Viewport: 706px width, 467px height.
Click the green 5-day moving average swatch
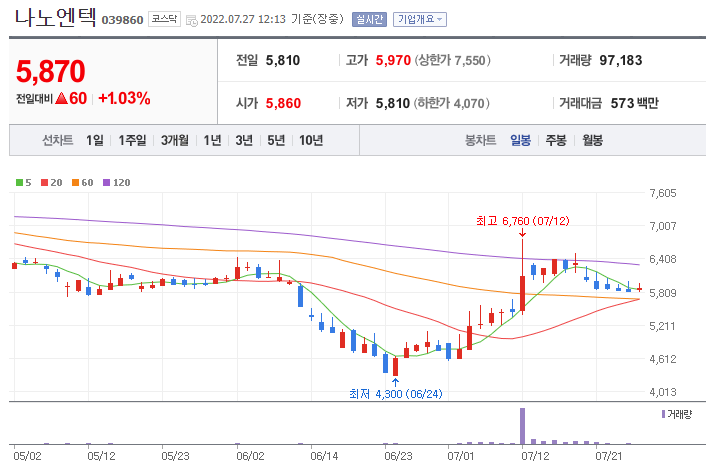19,182
